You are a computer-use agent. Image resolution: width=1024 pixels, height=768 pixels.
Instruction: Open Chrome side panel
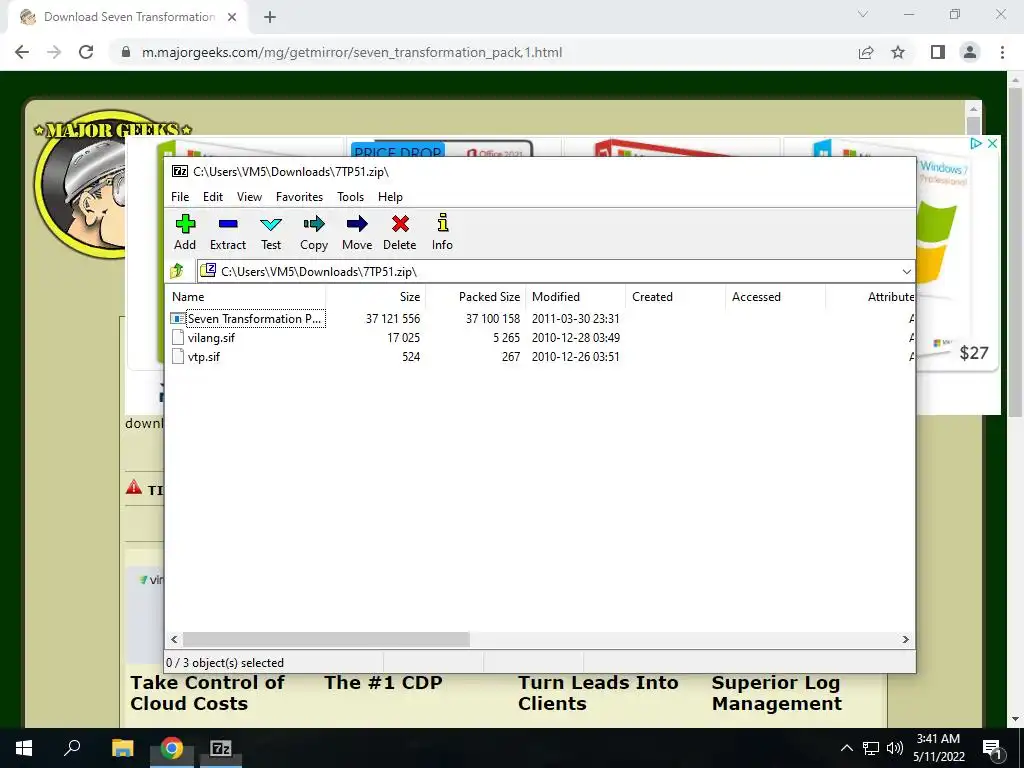tap(938, 52)
